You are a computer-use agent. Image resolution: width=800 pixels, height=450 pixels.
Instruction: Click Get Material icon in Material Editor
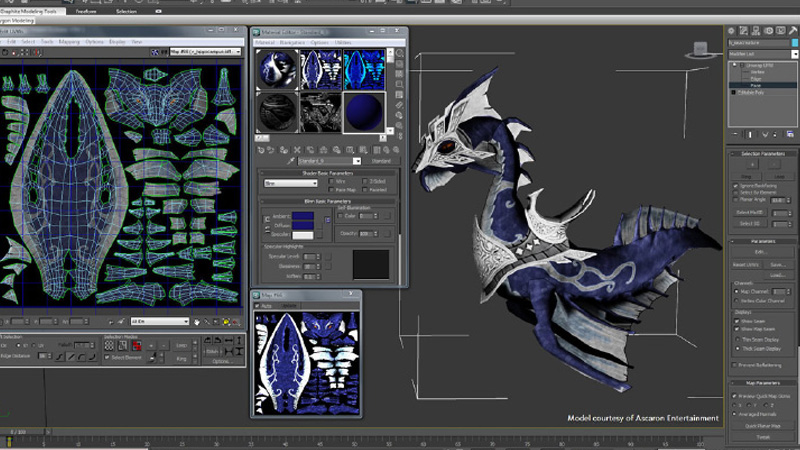click(259, 149)
